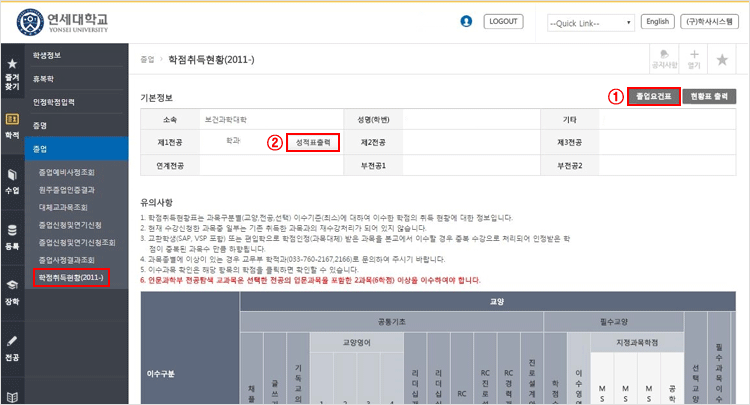This screenshot has height=405, width=750.
Task: Open the 수업 sidebar icon
Action: (x=12, y=179)
